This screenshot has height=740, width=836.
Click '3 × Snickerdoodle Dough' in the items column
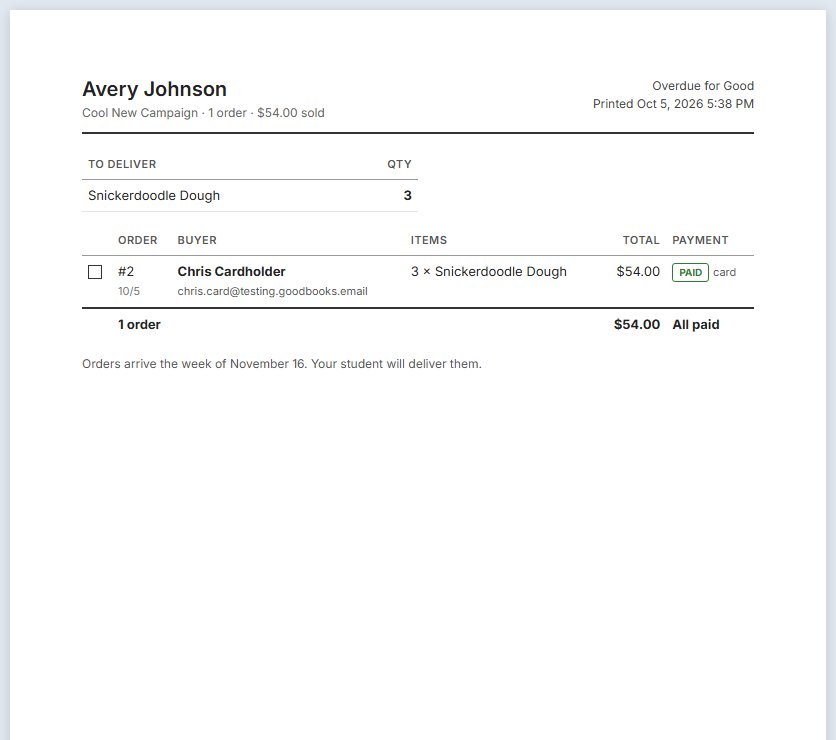(488, 272)
